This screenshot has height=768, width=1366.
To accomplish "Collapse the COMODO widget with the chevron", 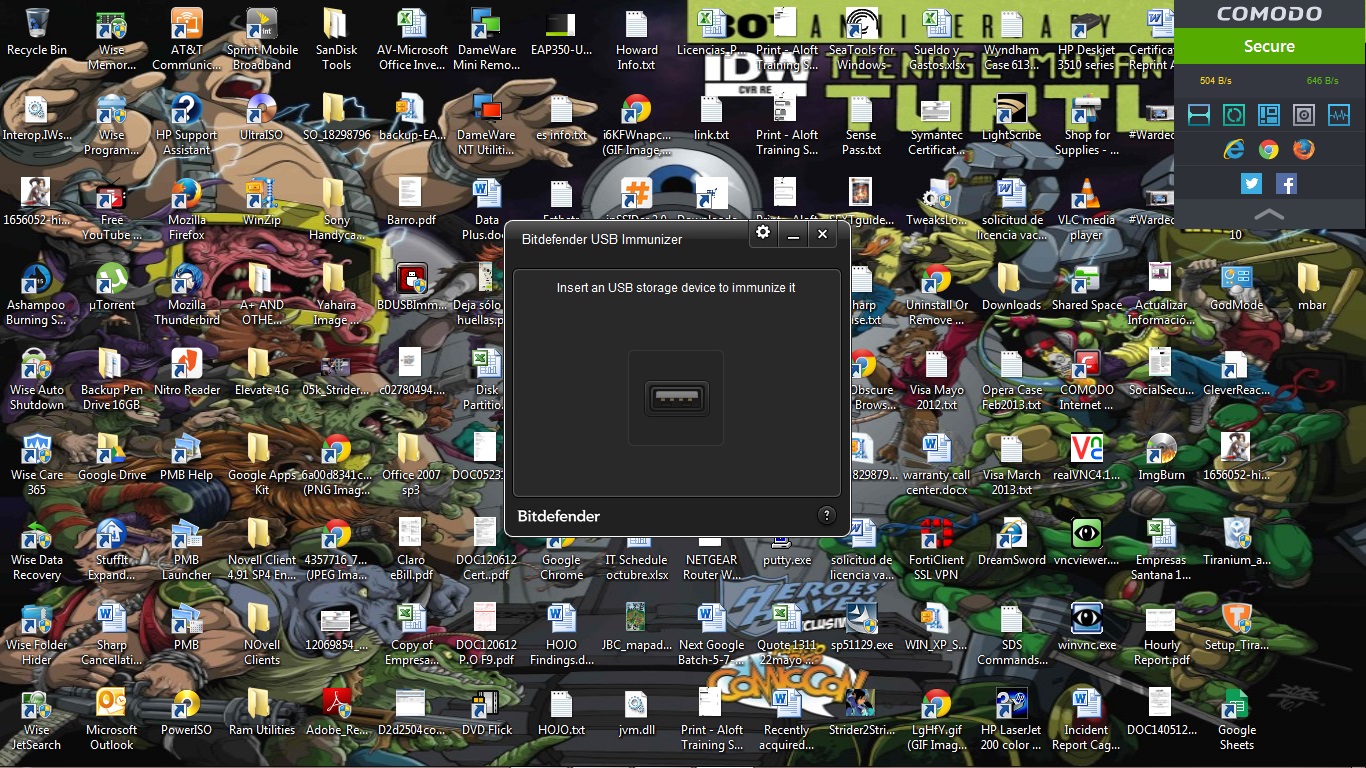I will tap(1269, 214).
